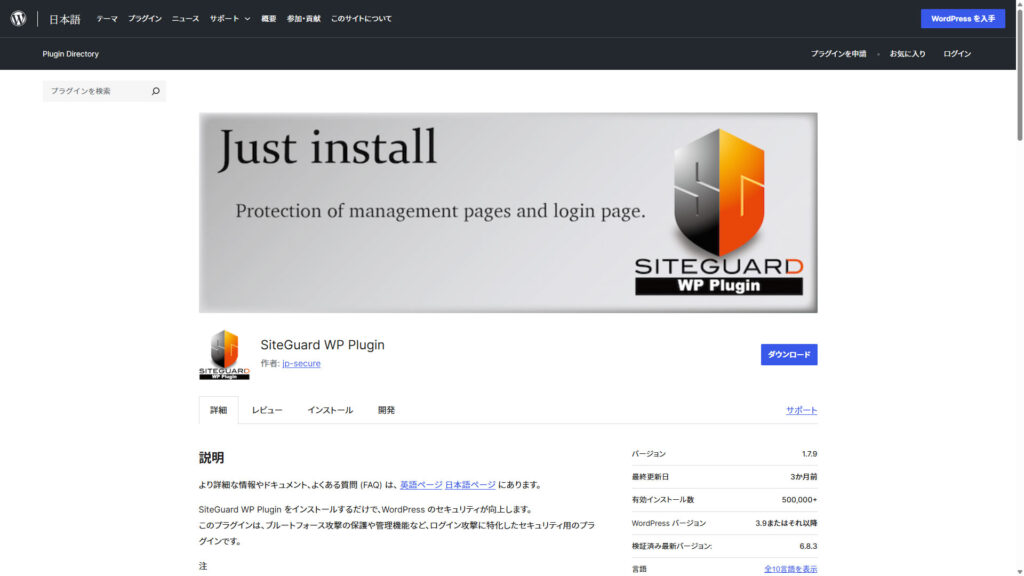Click the SiteGuard banner image
Viewport: 1024px width, 576px height.
(508, 212)
